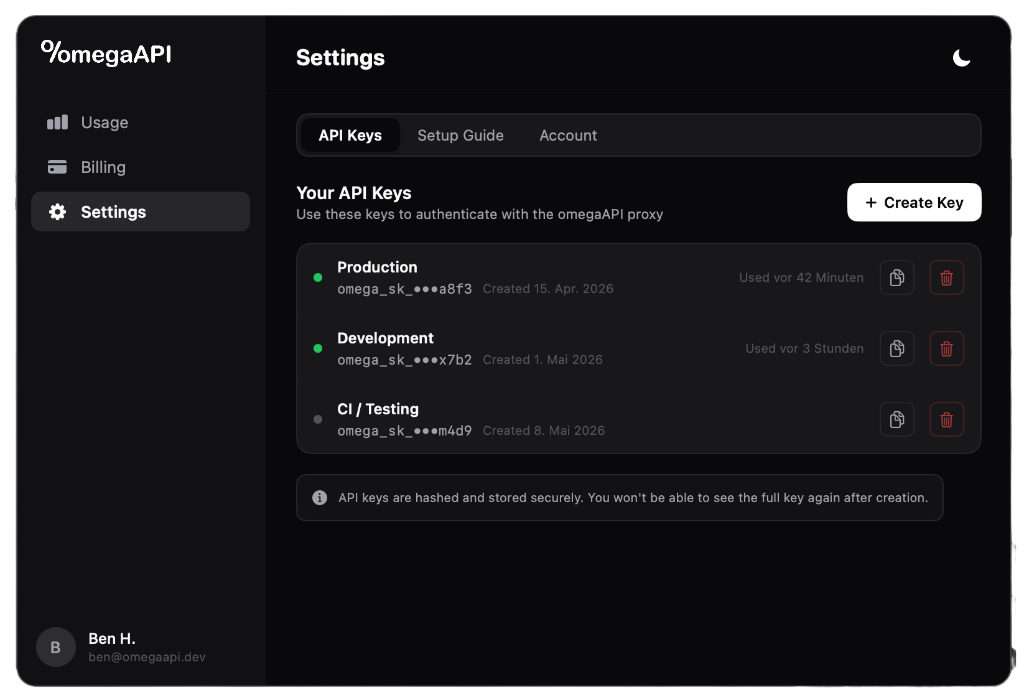The width and height of the screenshot is (1024, 700).
Task: Click the gray status dot for CI / Testing
Action: (x=318, y=419)
